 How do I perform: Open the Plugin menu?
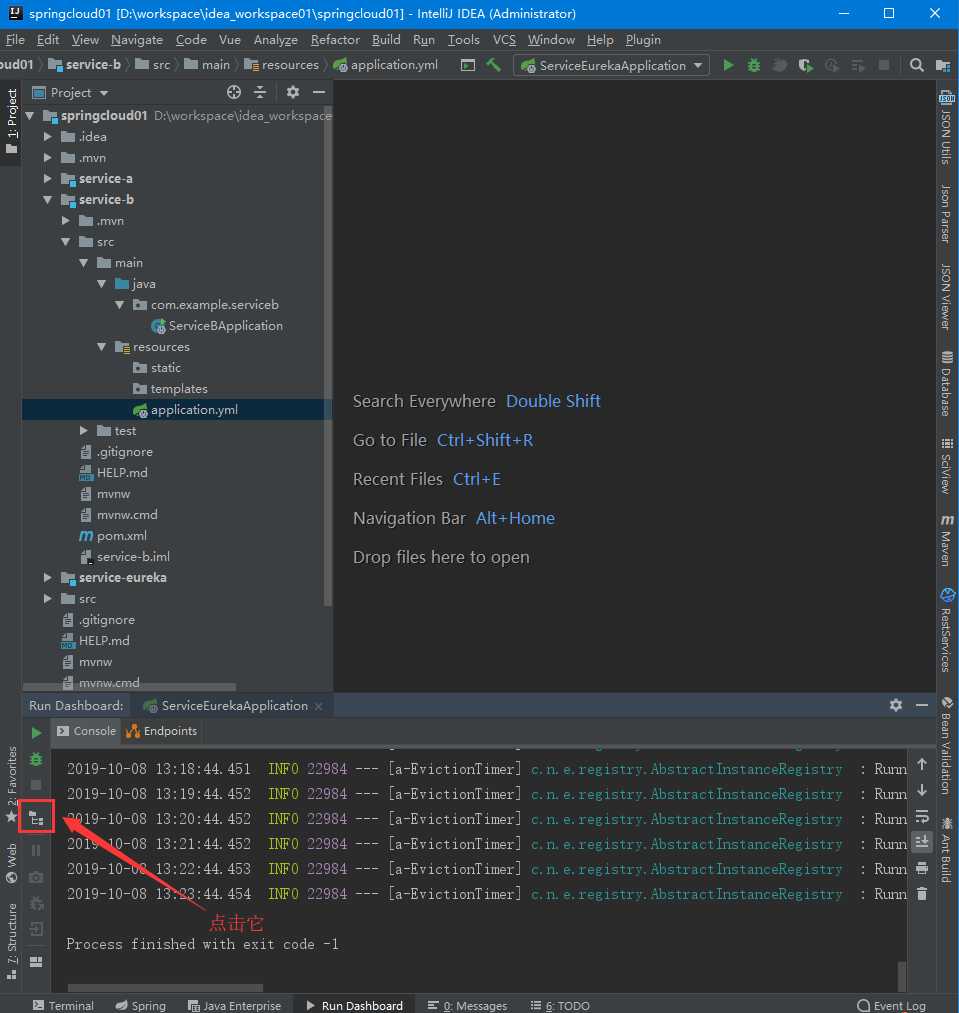[643, 39]
